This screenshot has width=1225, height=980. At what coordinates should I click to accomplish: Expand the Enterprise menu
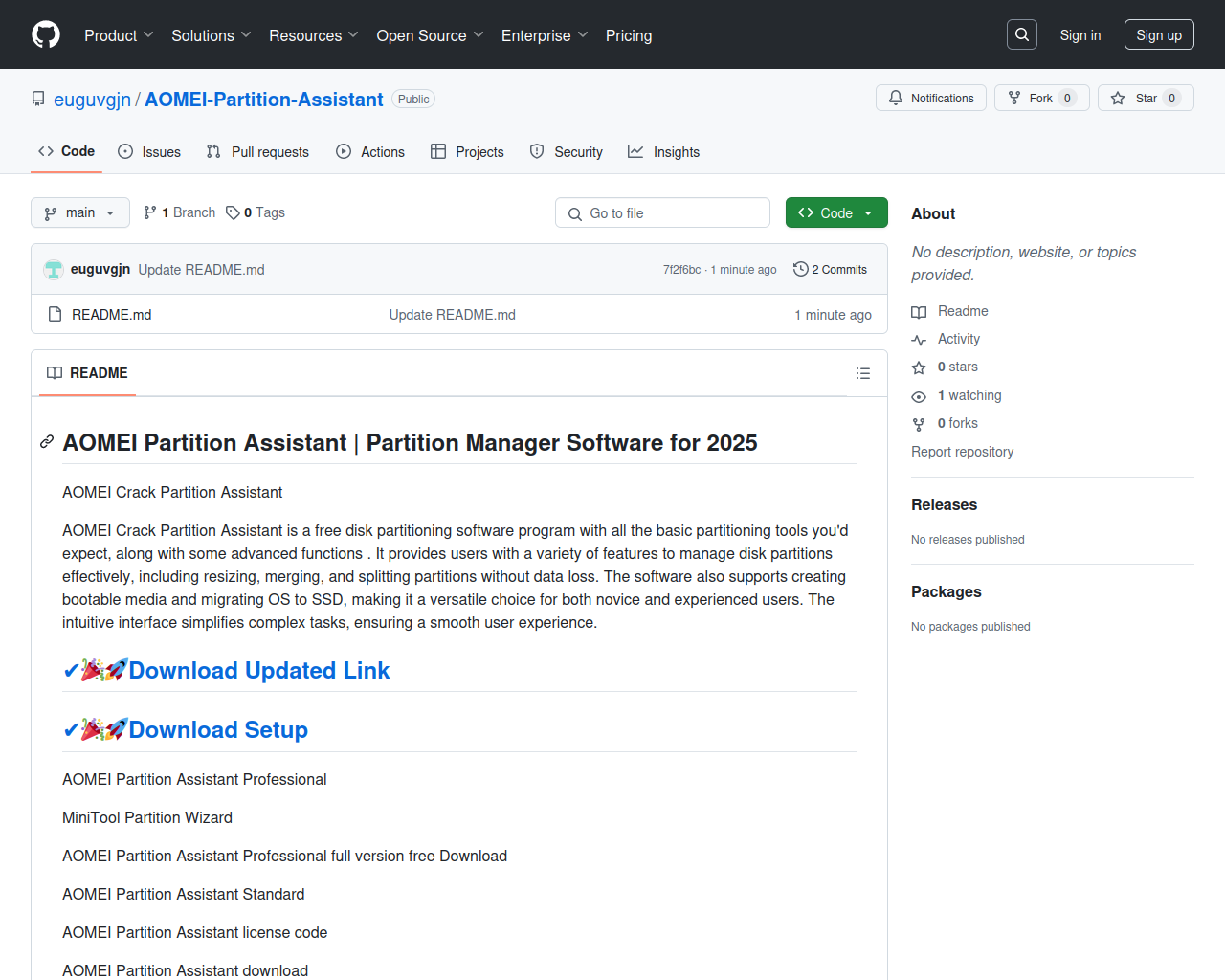pos(545,35)
